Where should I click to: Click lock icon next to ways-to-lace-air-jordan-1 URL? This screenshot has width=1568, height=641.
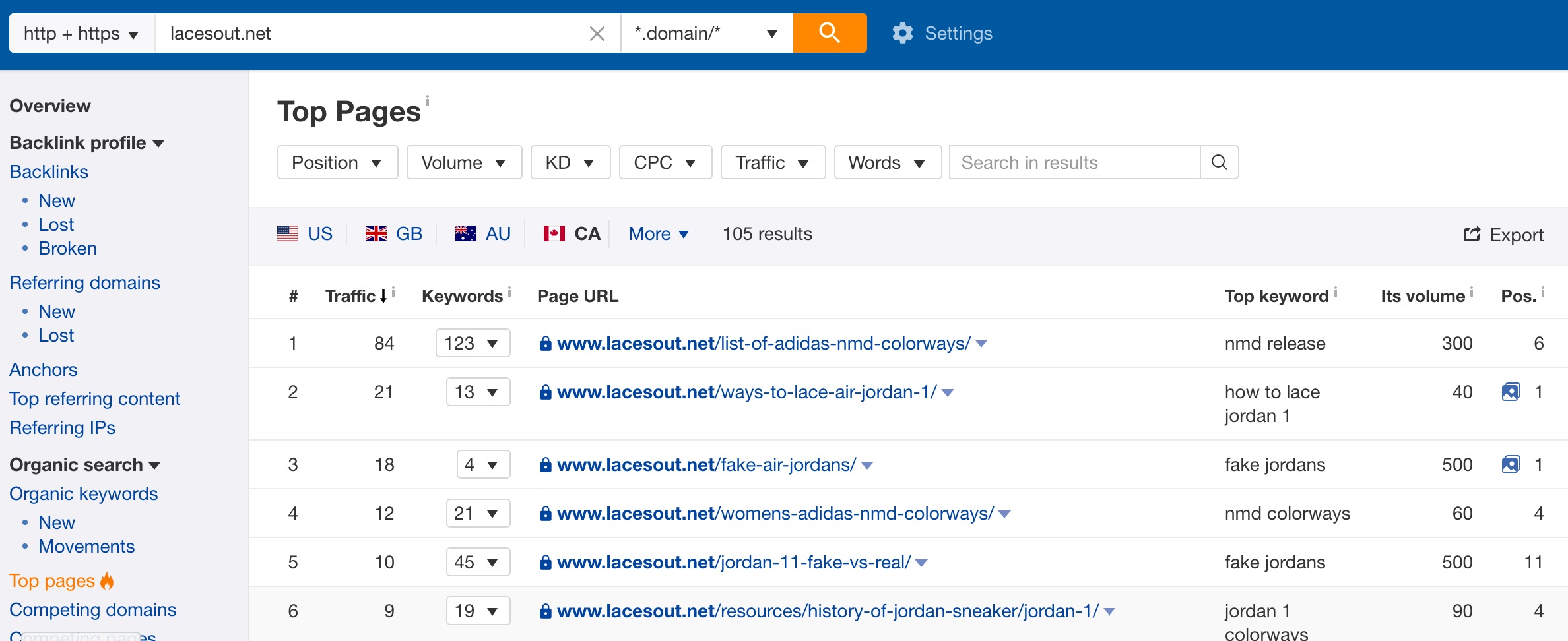click(x=546, y=392)
